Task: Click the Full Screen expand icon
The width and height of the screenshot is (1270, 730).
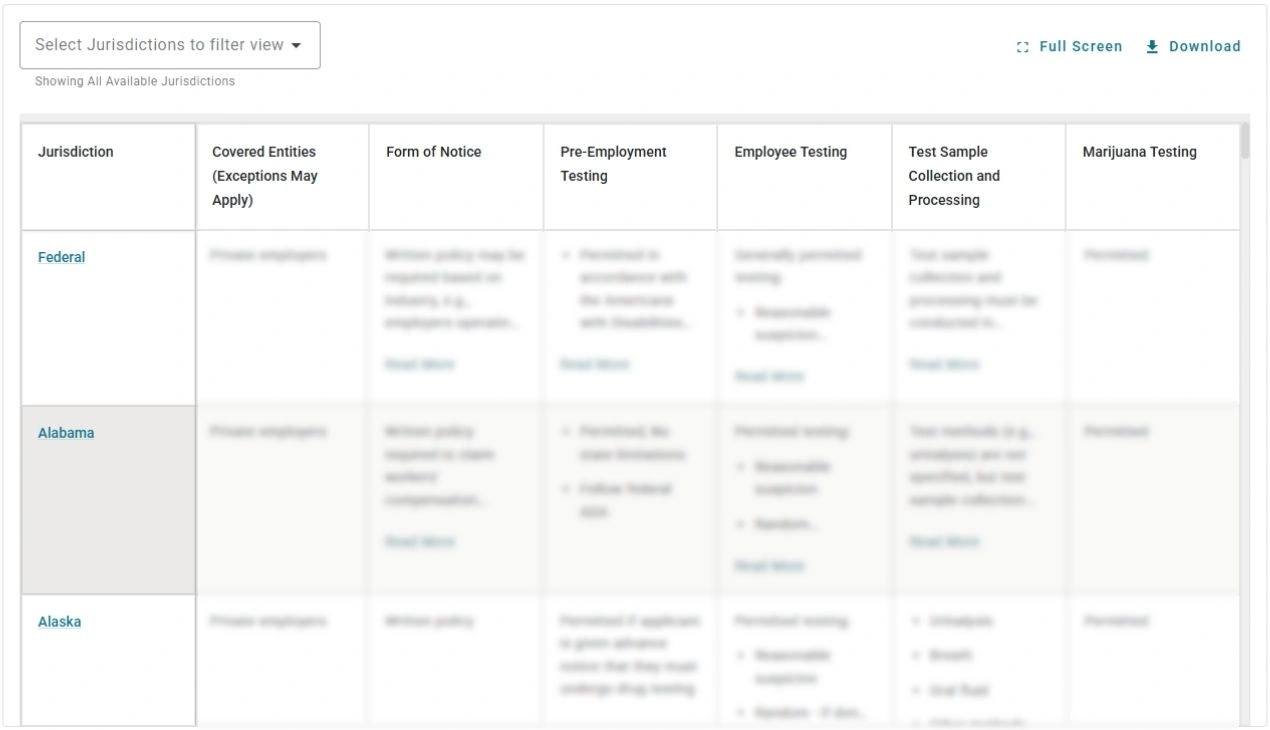Action: (1021, 46)
